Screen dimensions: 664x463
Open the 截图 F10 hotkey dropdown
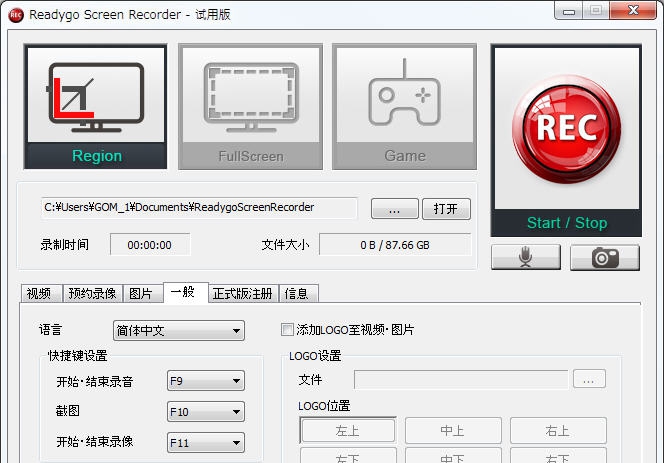[x=206, y=411]
